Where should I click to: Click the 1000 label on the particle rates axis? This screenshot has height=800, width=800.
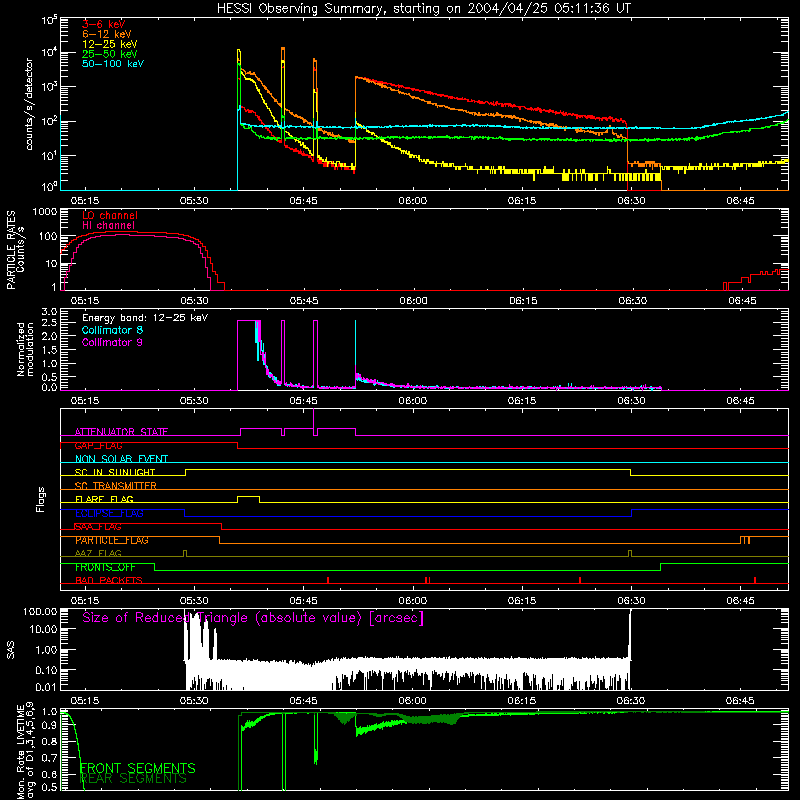pos(44,212)
